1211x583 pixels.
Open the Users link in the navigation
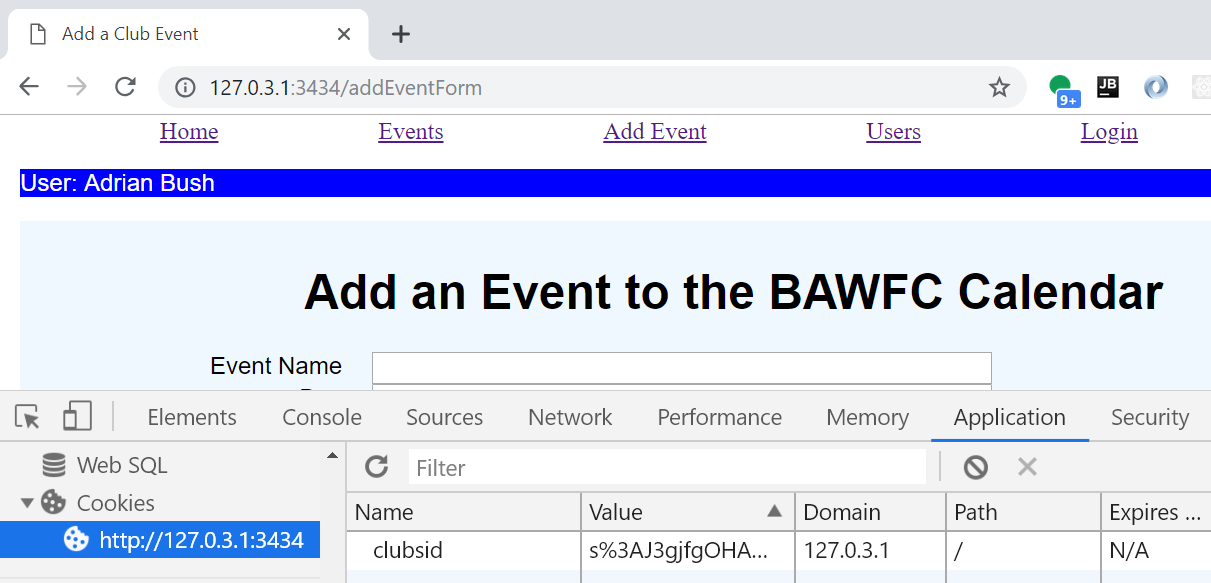[893, 132]
